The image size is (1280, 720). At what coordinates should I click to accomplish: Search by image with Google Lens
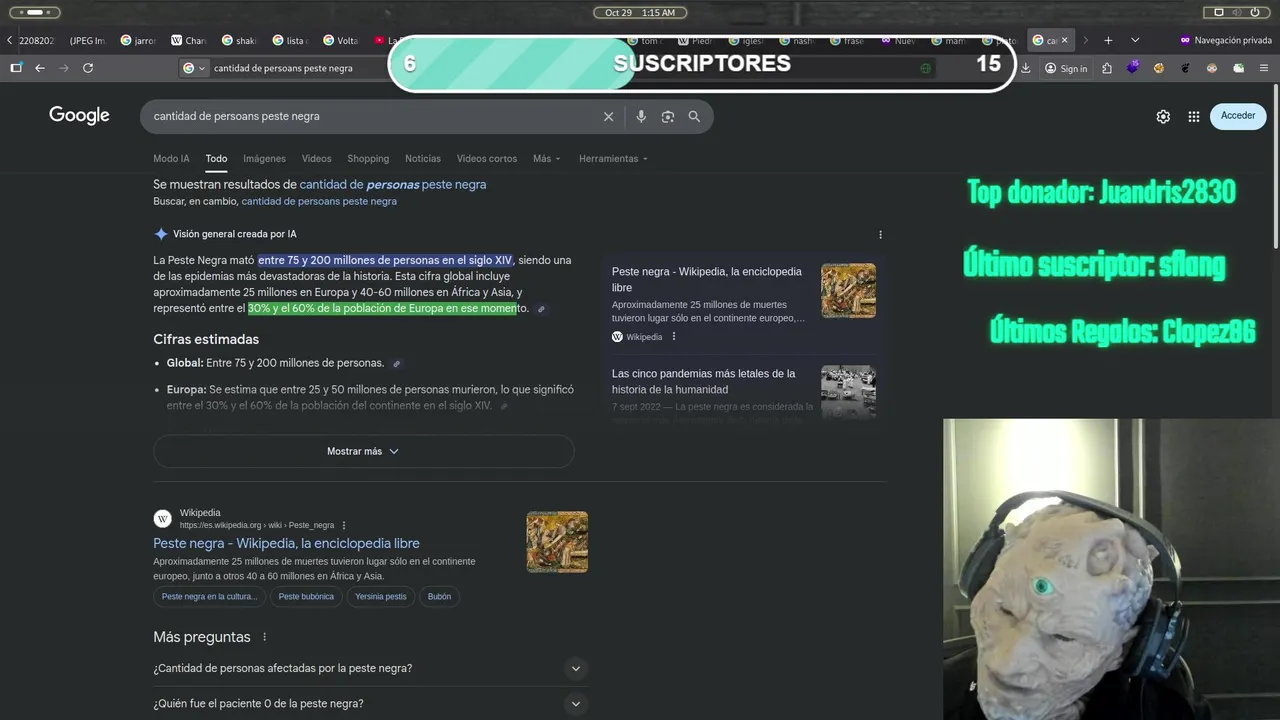pyautogui.click(x=668, y=116)
